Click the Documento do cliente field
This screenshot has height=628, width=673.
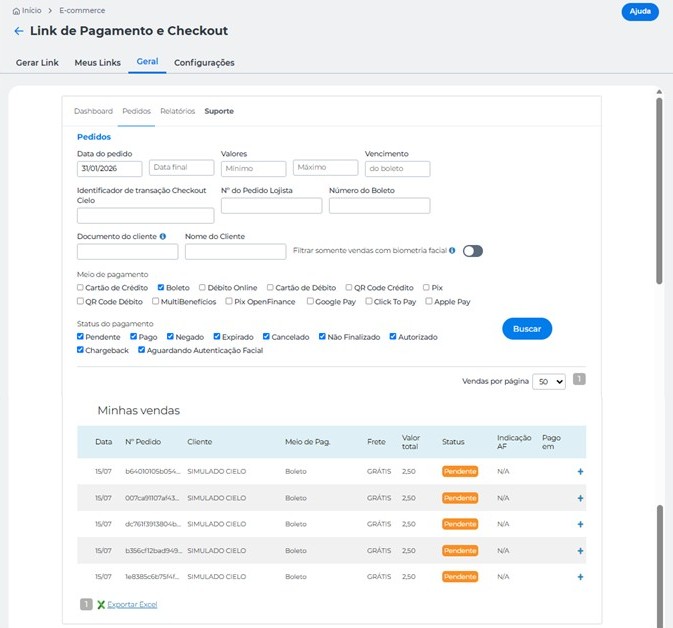[x=127, y=252]
